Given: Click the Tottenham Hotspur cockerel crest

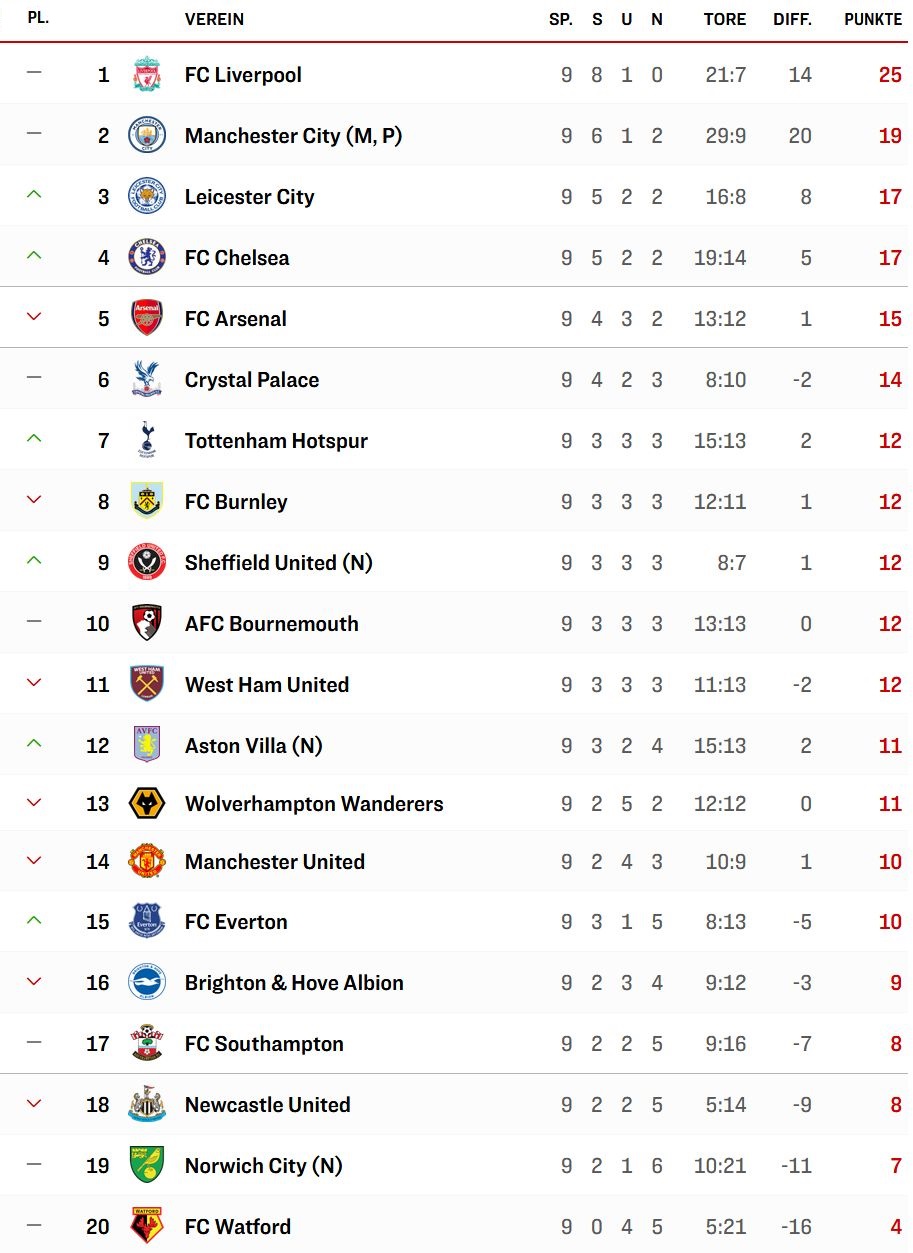Looking at the screenshot, I should tap(147, 440).
